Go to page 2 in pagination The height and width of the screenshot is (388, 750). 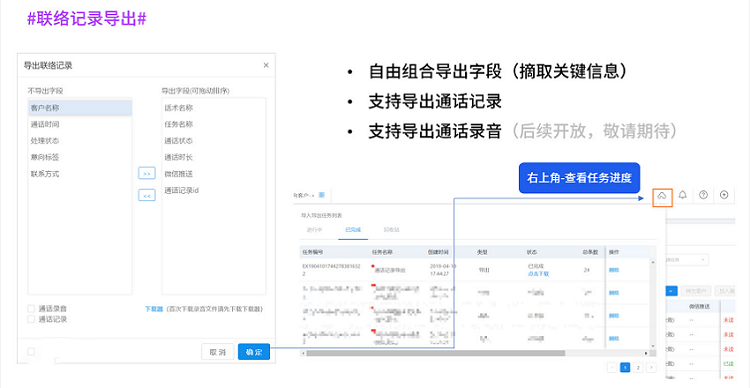tap(638, 367)
